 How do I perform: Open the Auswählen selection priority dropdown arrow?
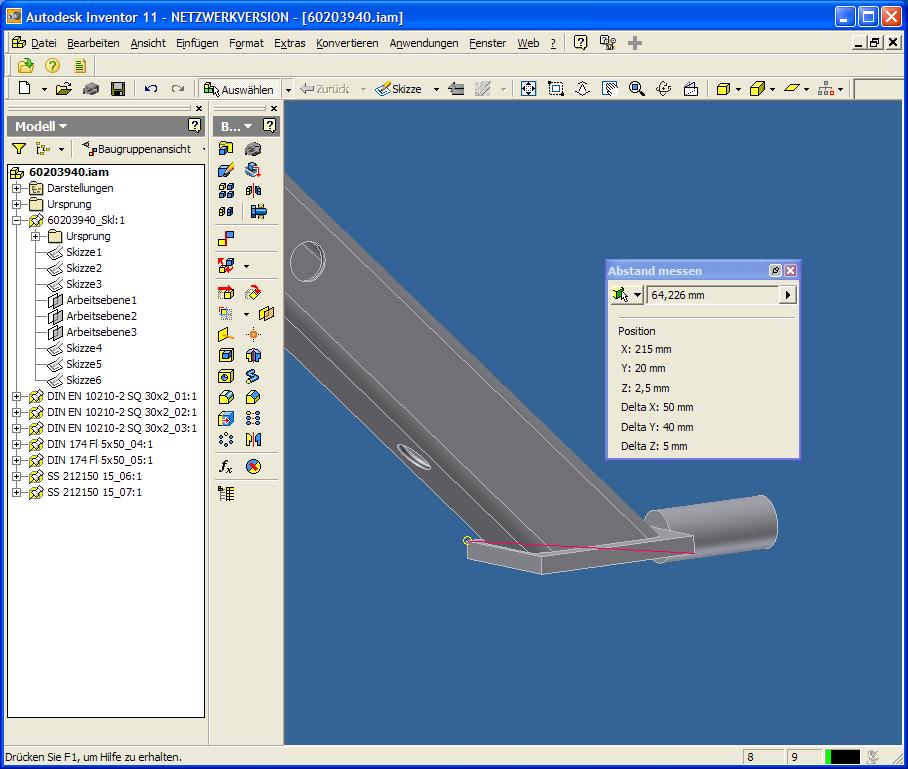point(288,89)
